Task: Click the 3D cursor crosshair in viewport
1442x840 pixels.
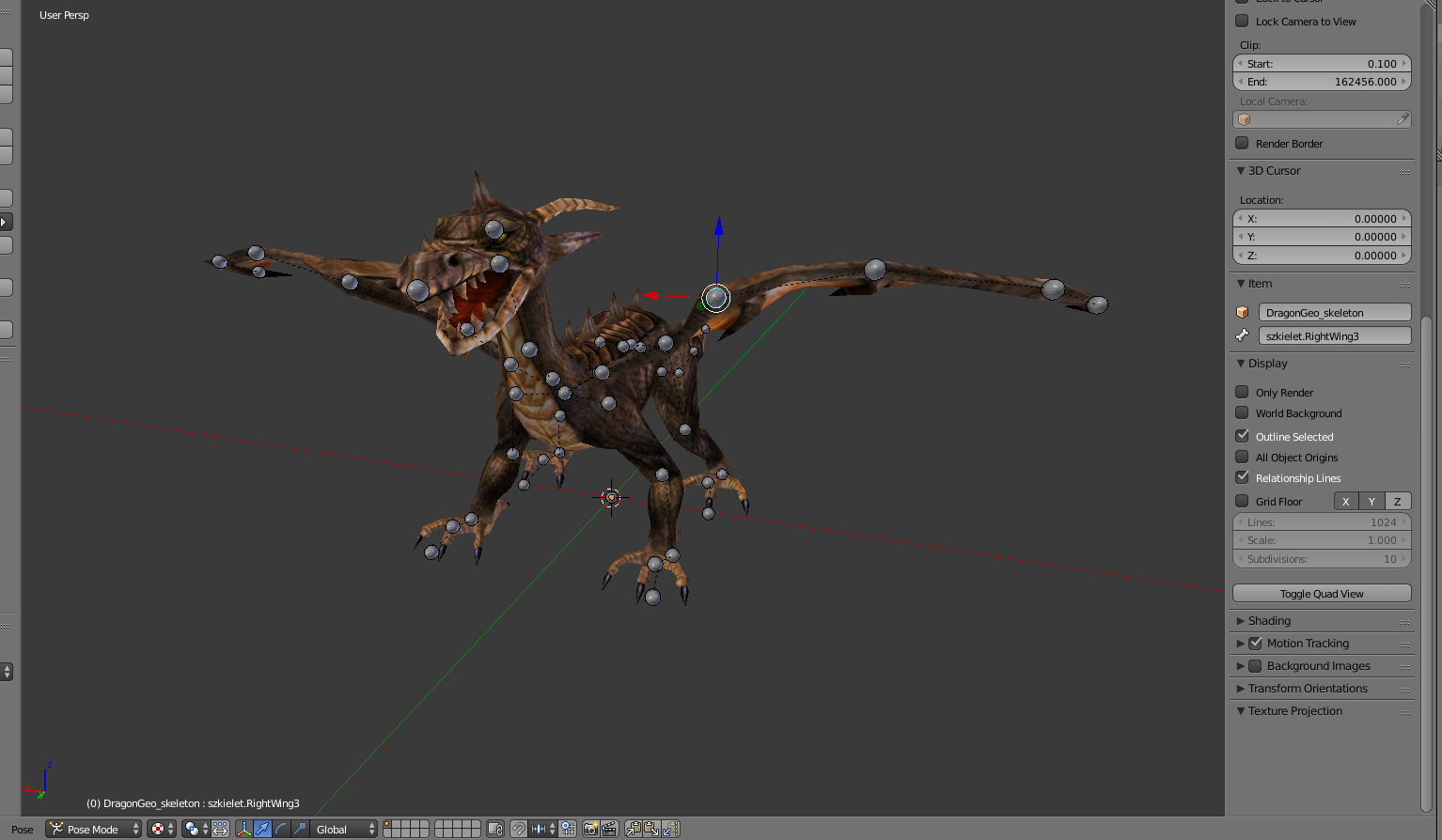Action: click(611, 497)
